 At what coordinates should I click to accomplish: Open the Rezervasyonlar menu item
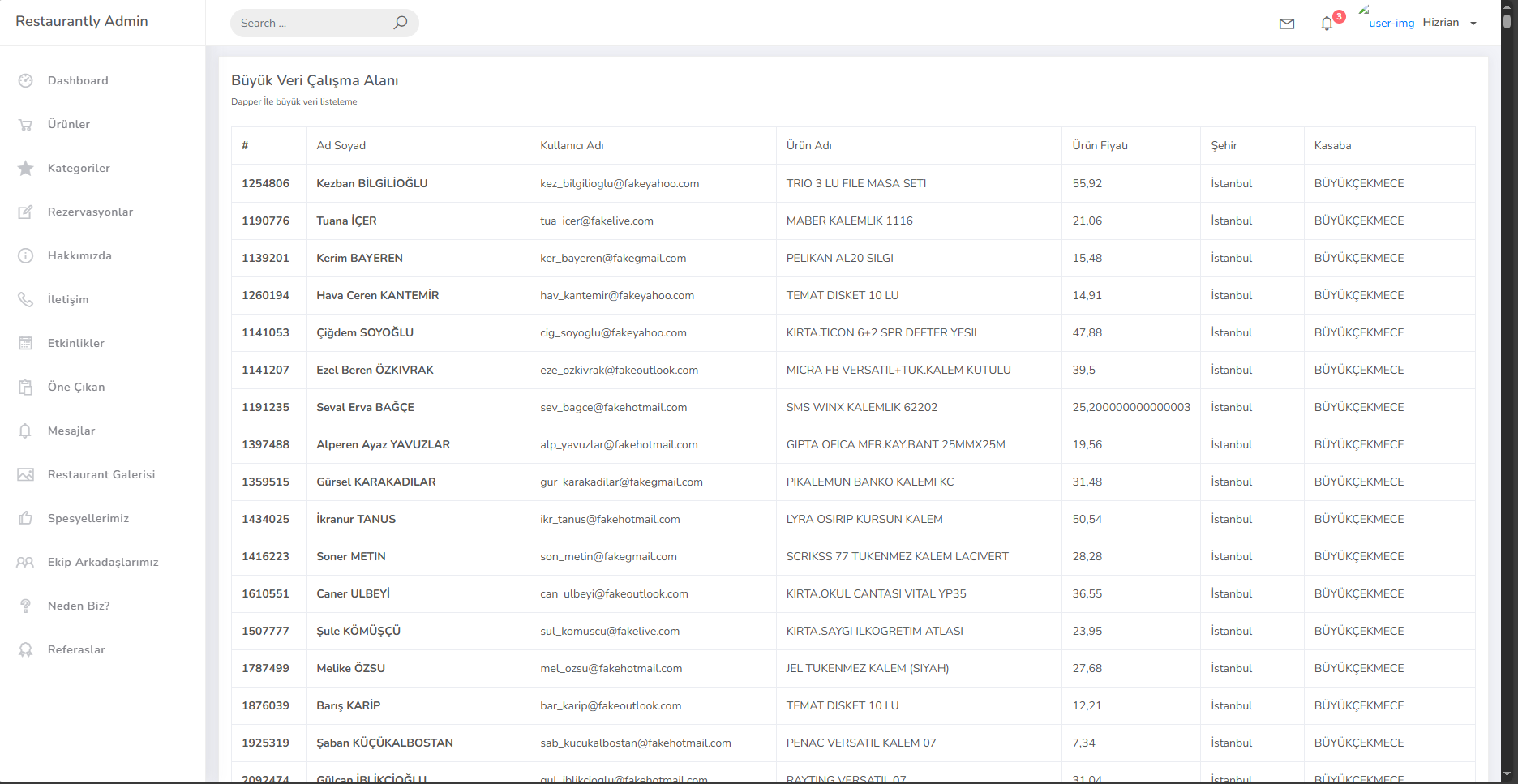90,212
